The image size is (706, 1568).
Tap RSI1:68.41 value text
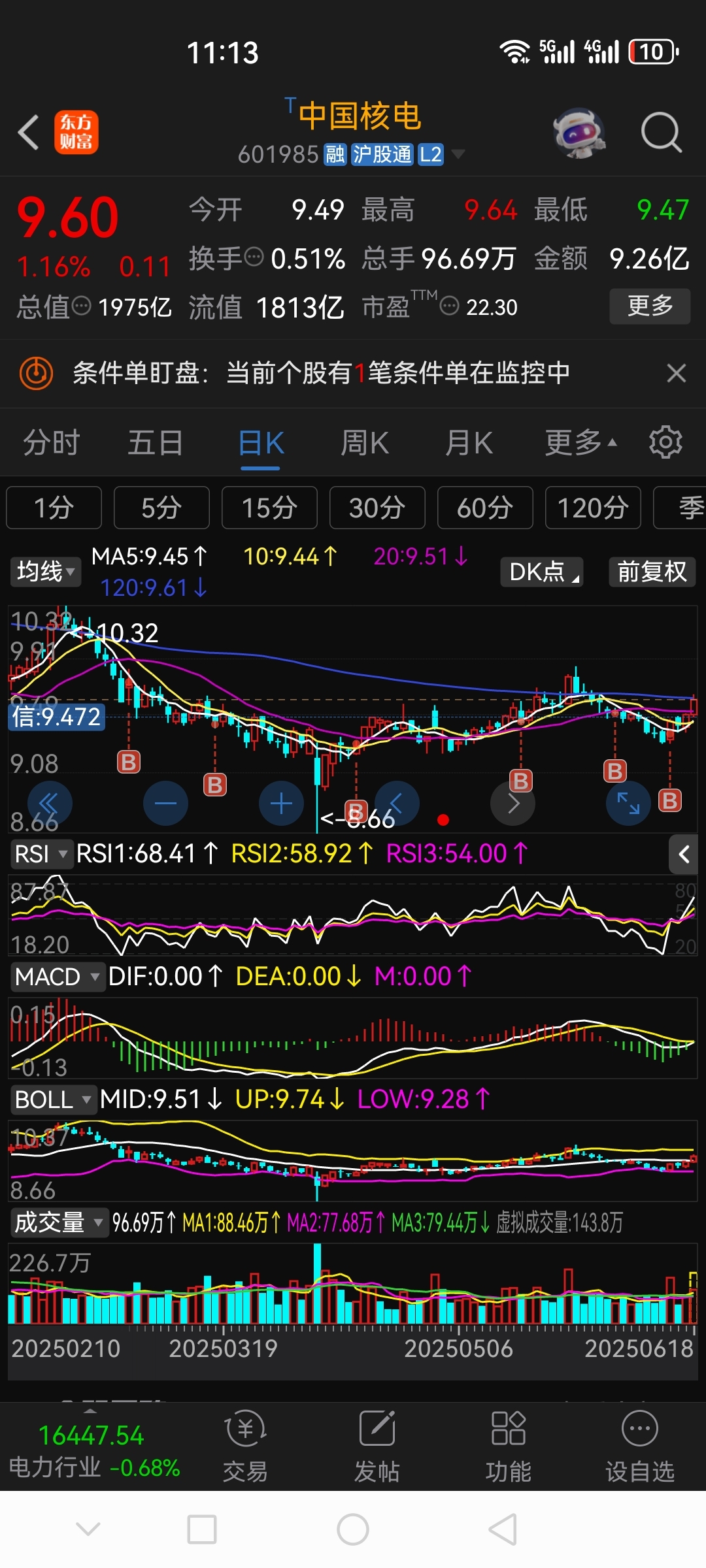(x=148, y=854)
